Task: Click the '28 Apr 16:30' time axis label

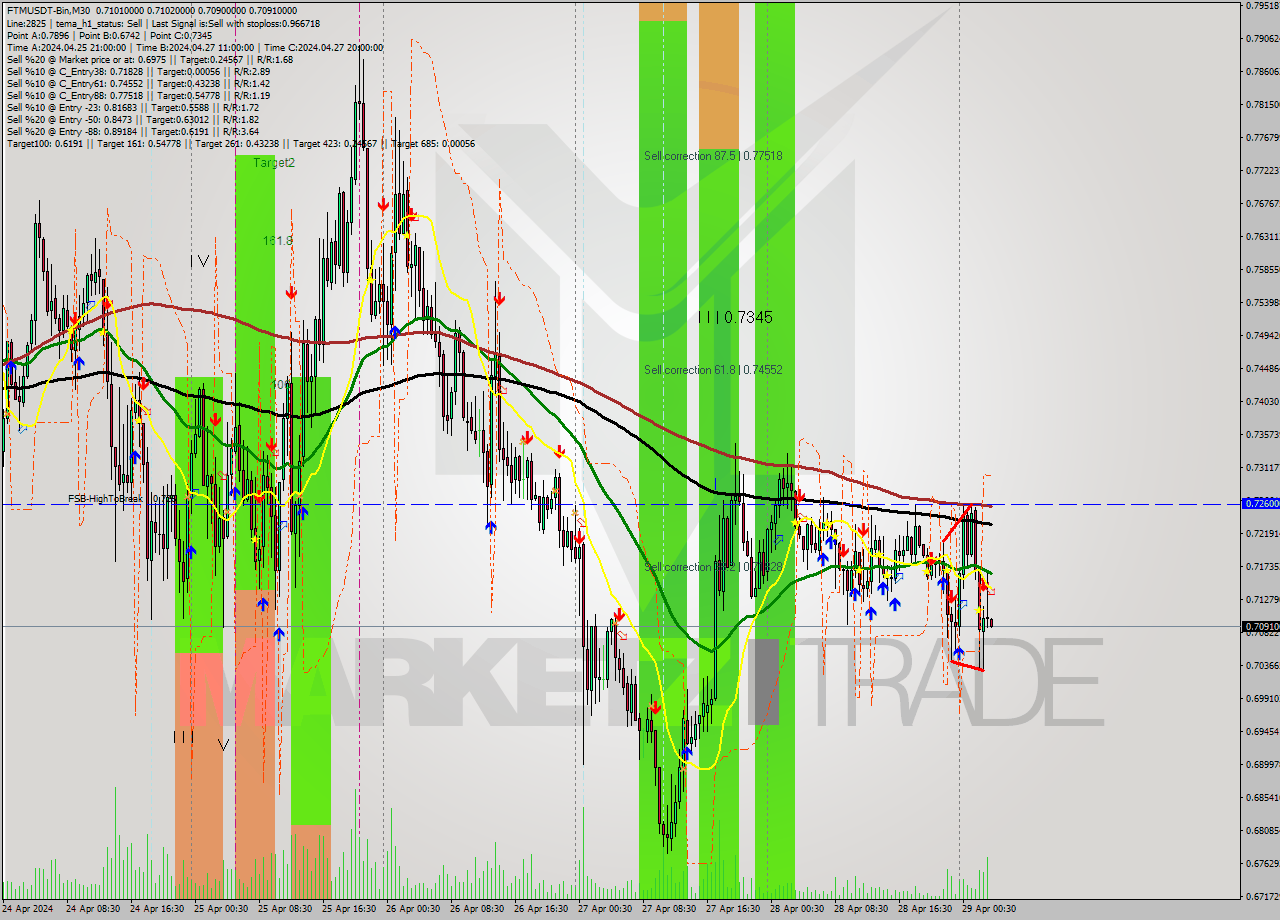Action: pos(923,909)
